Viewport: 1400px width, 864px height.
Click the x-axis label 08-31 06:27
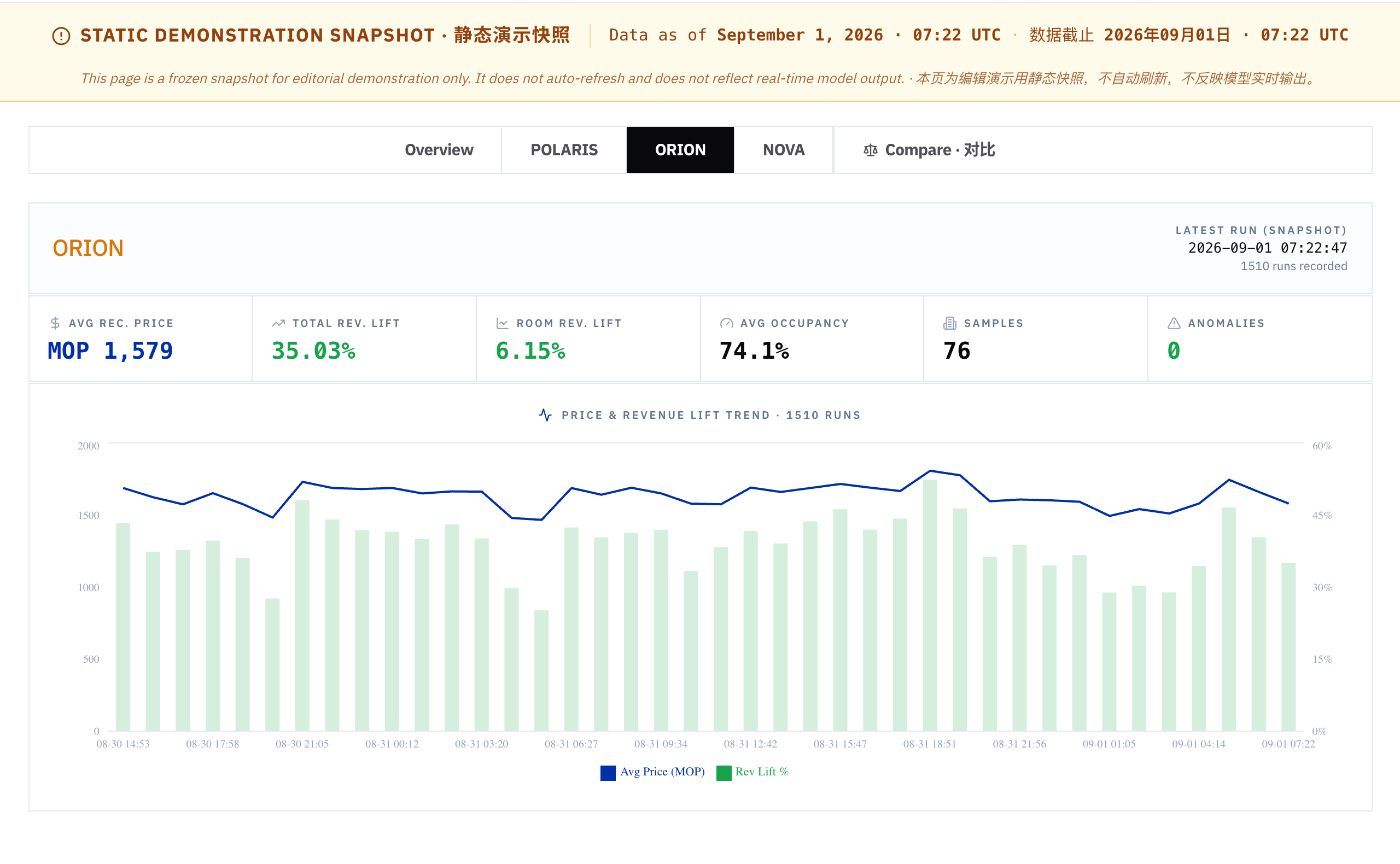(x=571, y=744)
